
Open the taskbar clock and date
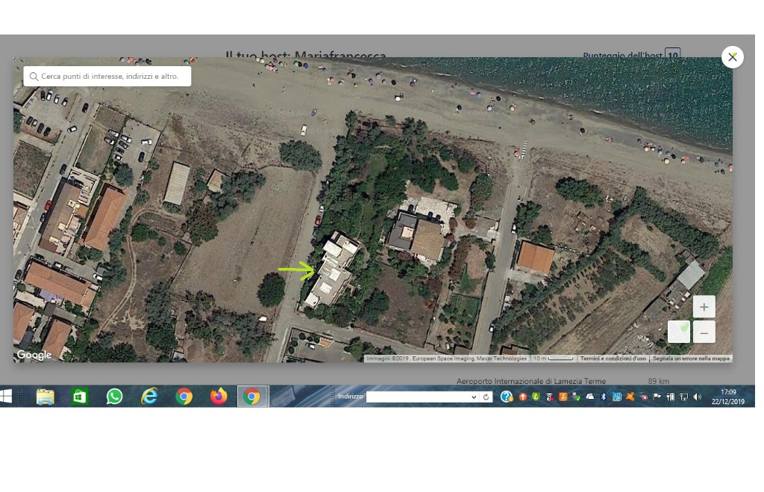tap(728, 397)
